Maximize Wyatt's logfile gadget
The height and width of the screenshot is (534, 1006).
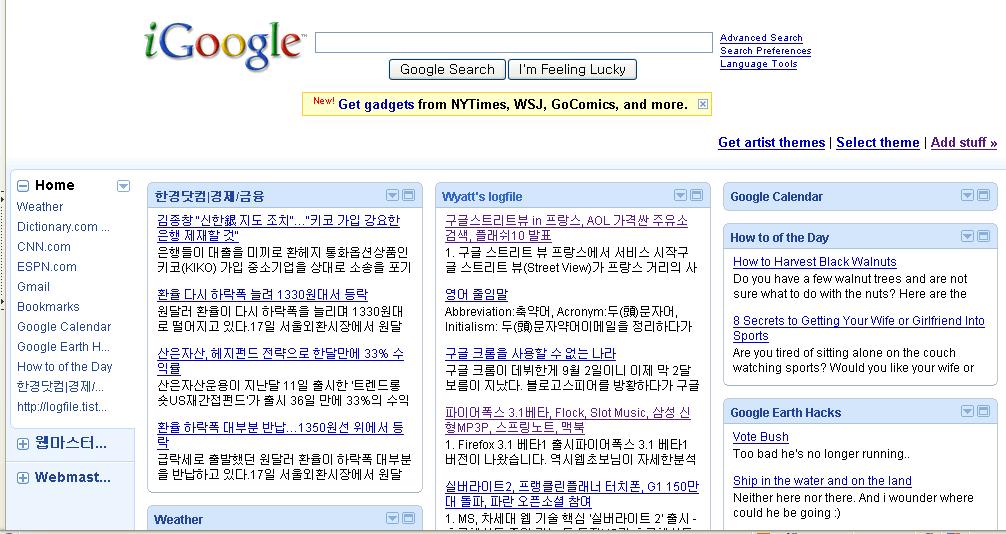click(x=696, y=195)
